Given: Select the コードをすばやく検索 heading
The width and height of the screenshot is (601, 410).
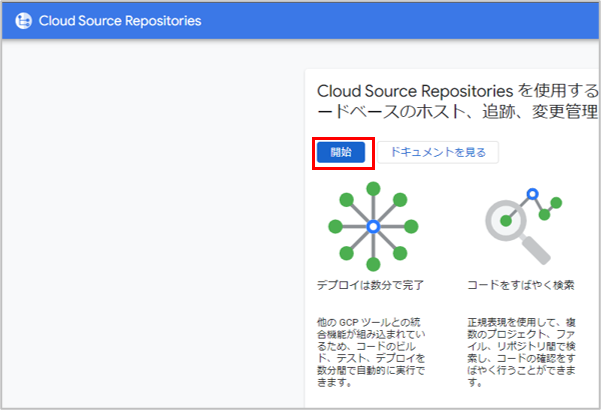Looking at the screenshot, I should pos(520,285).
